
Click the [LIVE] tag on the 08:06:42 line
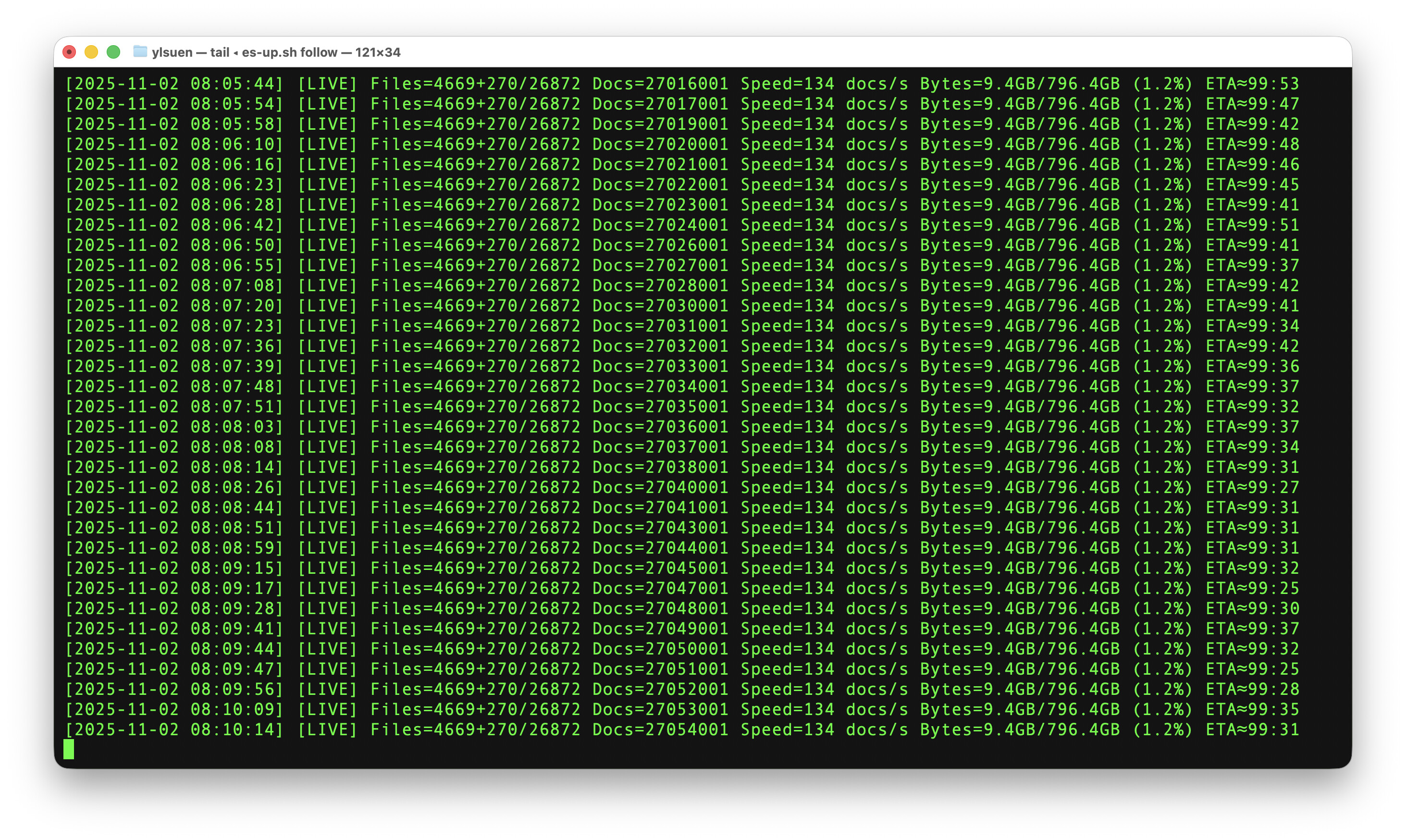(328, 225)
